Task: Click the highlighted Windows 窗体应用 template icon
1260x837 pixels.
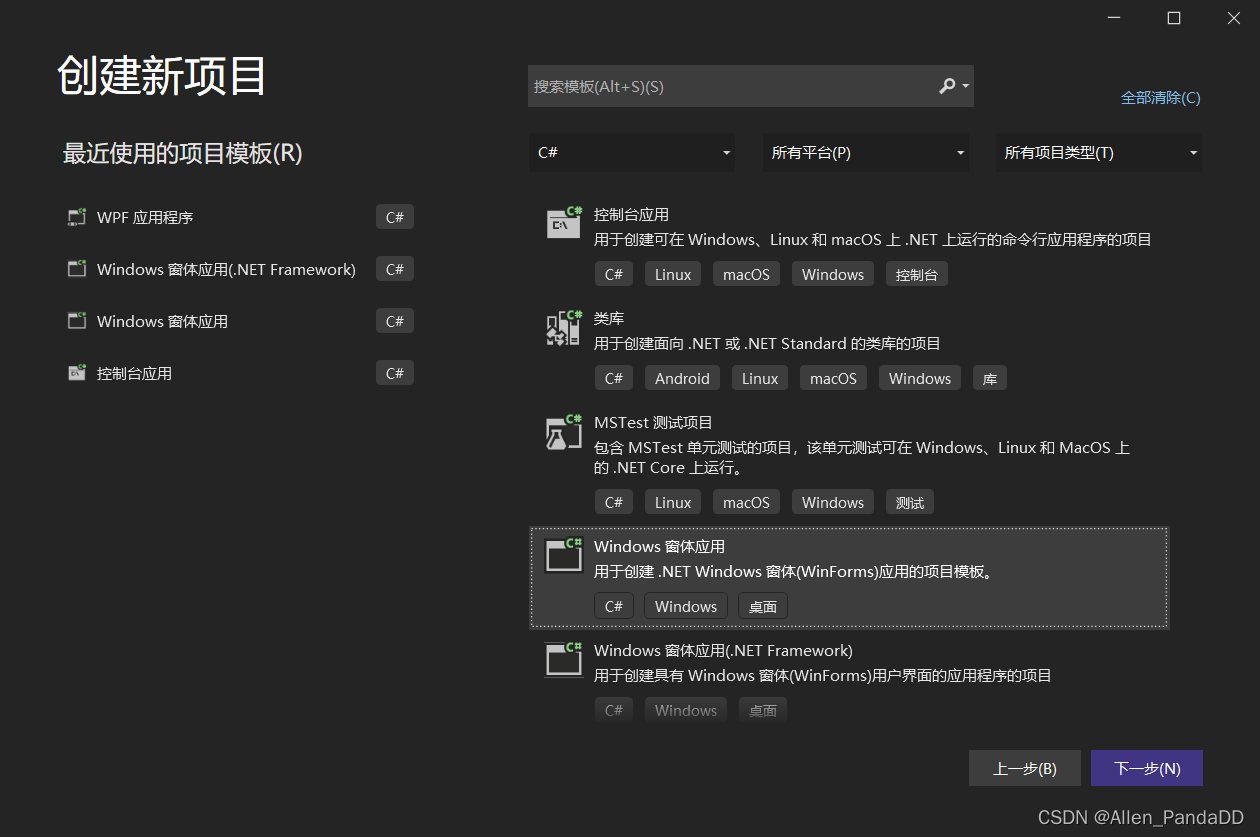Action: pyautogui.click(x=564, y=555)
